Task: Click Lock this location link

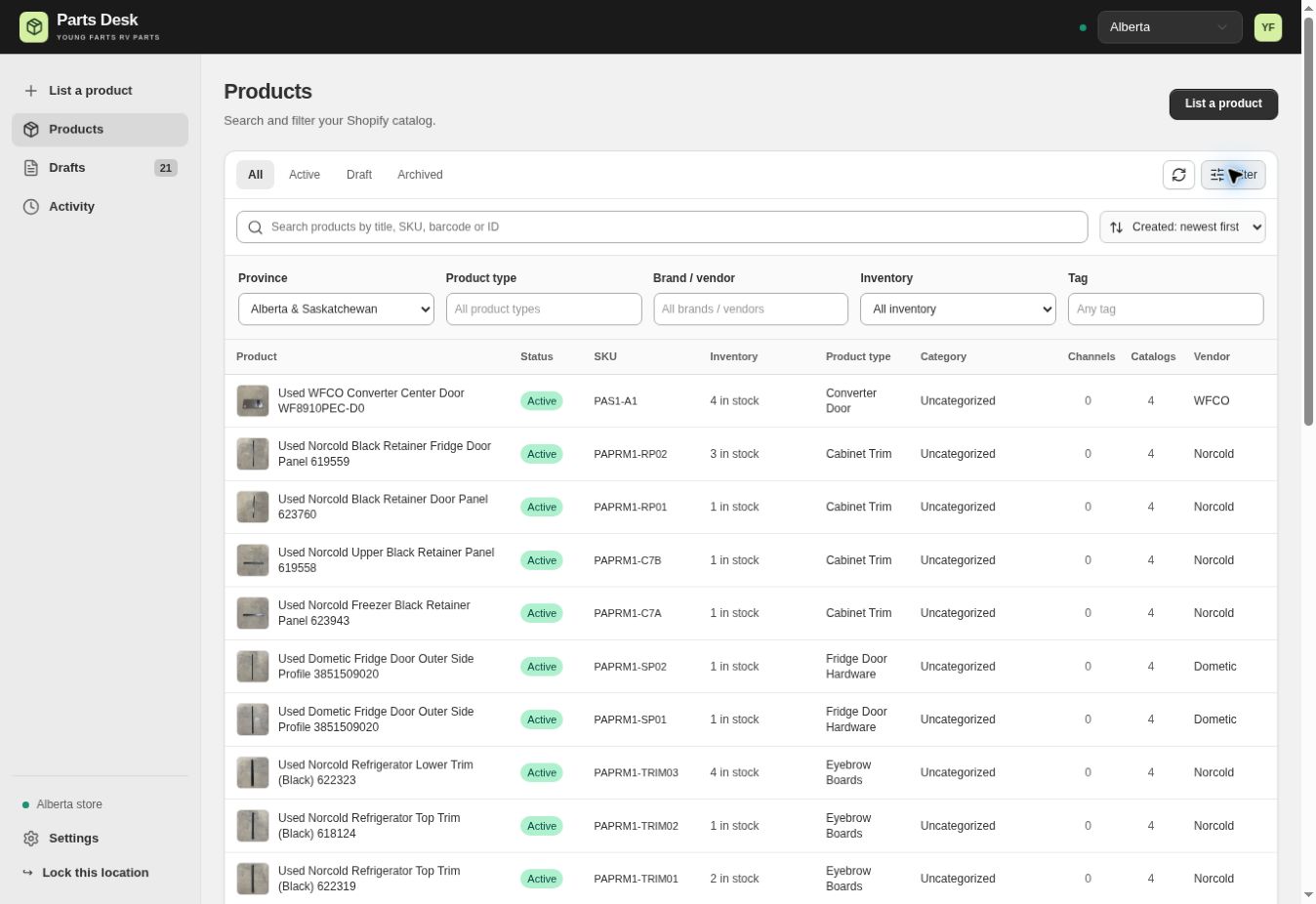Action: point(96,873)
